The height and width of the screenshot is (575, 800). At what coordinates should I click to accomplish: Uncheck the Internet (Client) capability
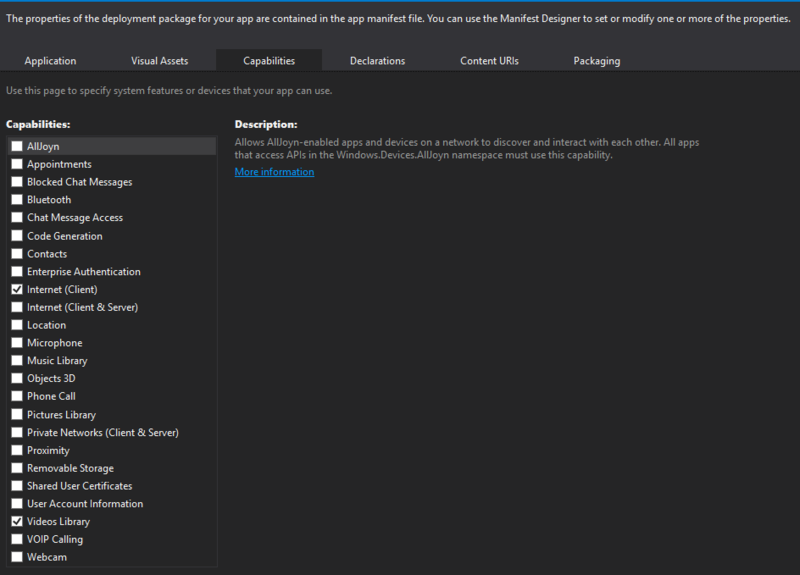point(17,289)
